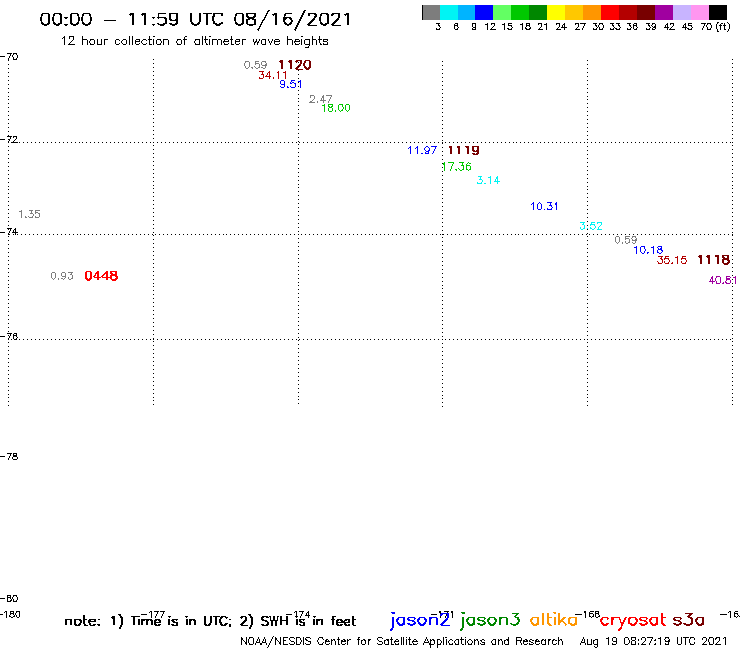Click the title '00:00 – 11:59 UTC 08/16/2021'

195,19
